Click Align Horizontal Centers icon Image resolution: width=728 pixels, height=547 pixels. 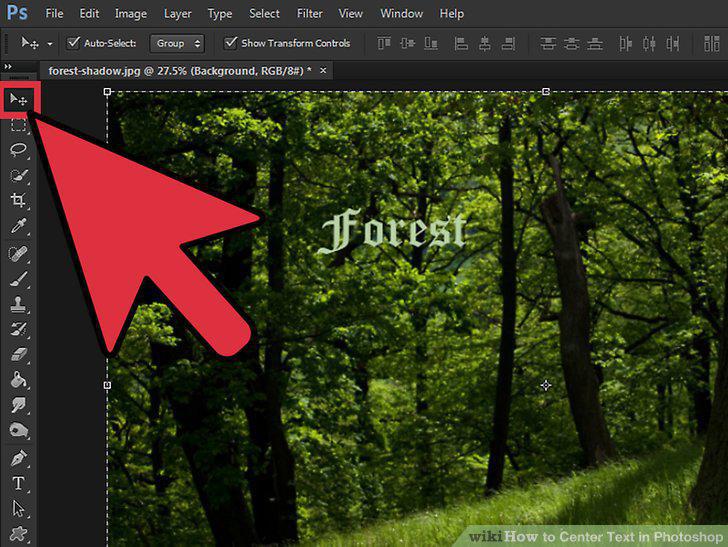pyautogui.click(x=485, y=43)
